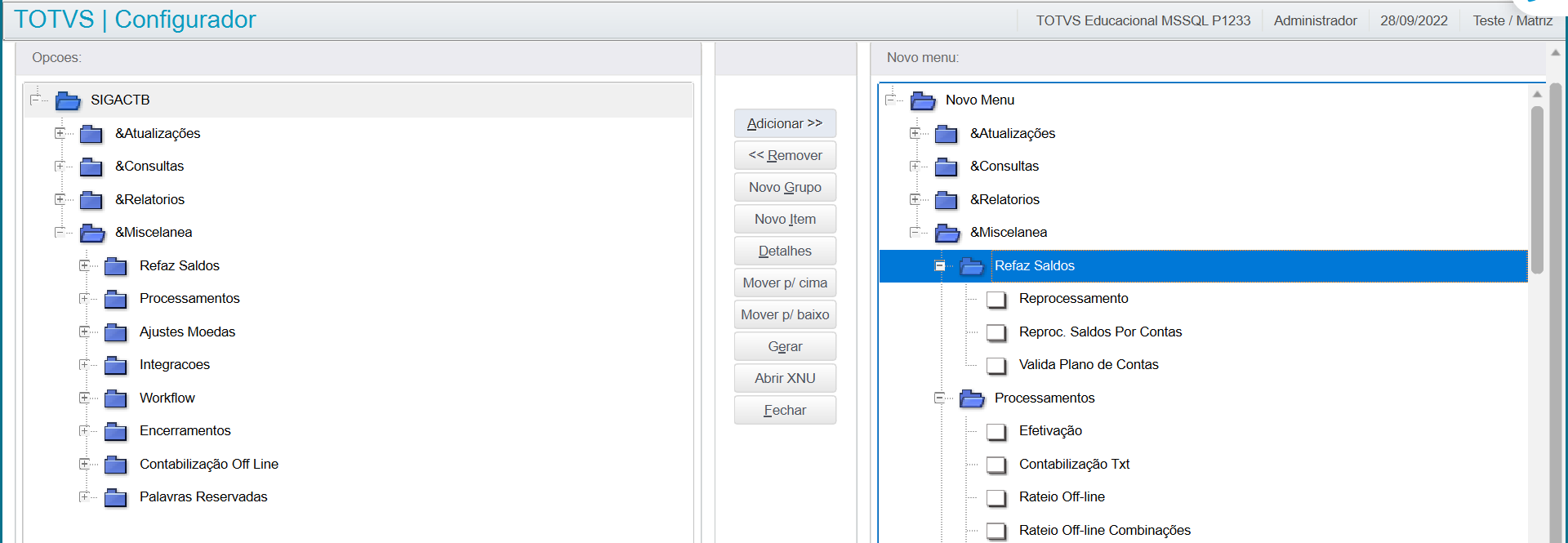Screen dimensions: 1568x543
Task: Expand Refaz Saldos in the Opcoes tree
Action: coord(84,265)
